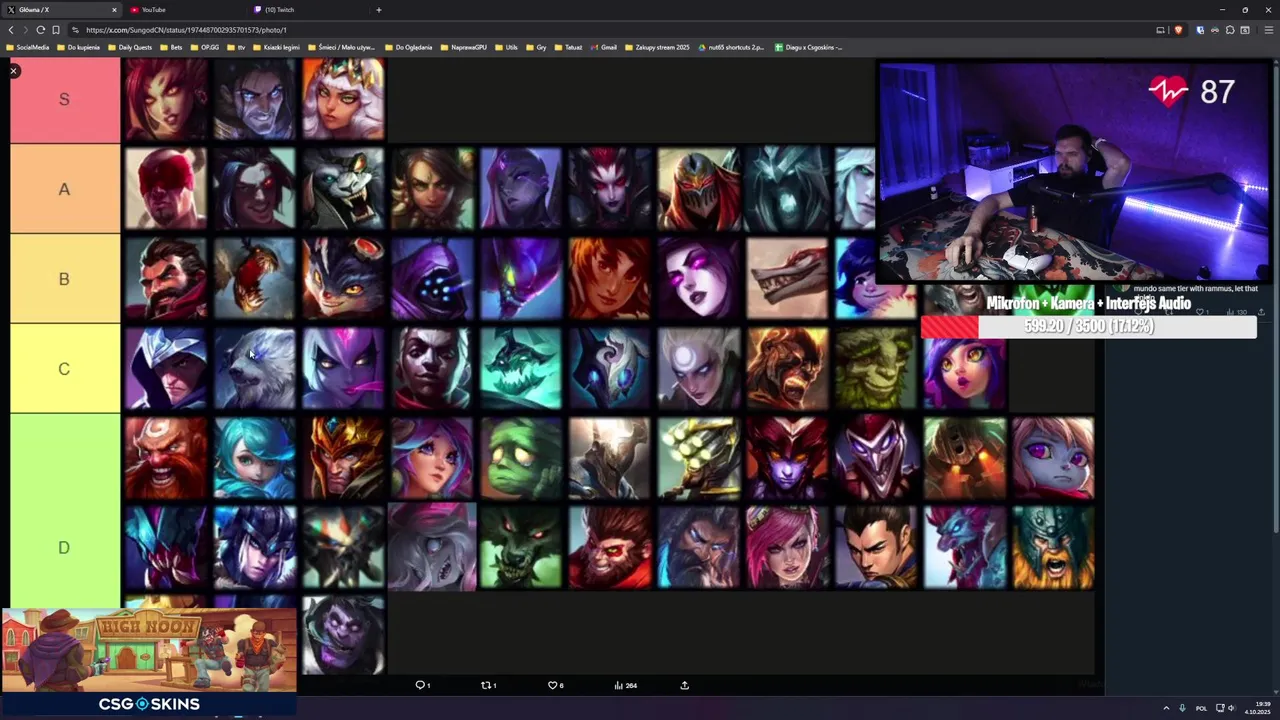This screenshot has width=1280, height=720.
Task: Open the Do Oglądania bookmarks folder
Action: (x=408, y=47)
